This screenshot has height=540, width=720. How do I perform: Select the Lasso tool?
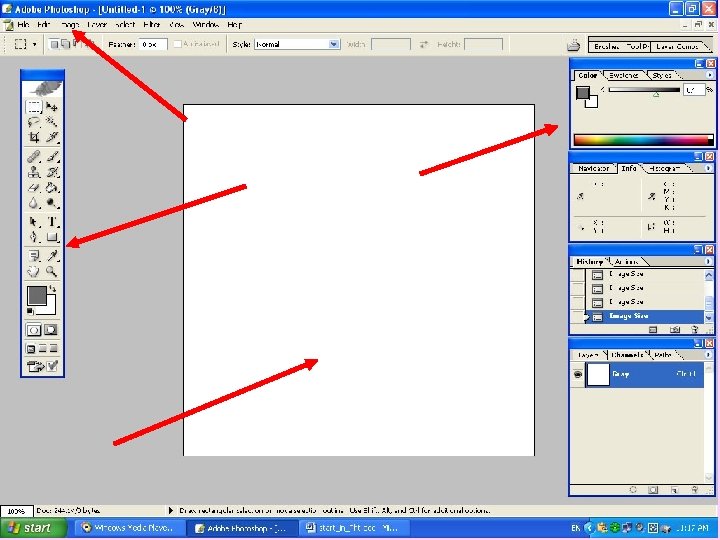[34, 122]
